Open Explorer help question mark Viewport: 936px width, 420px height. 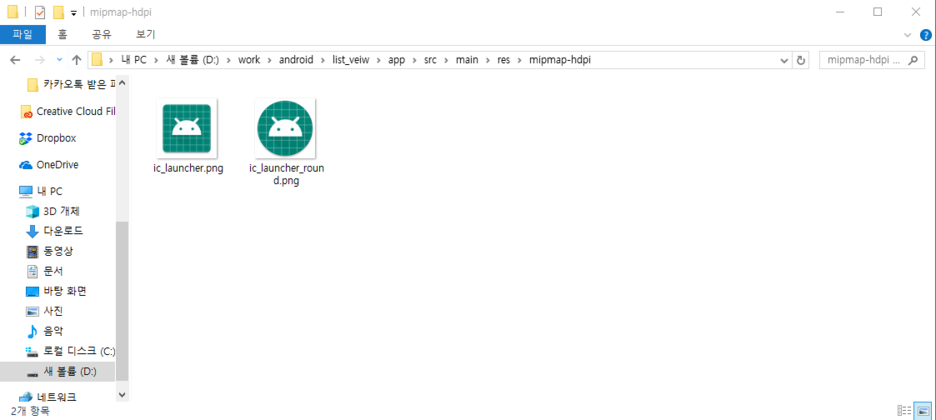[926, 35]
